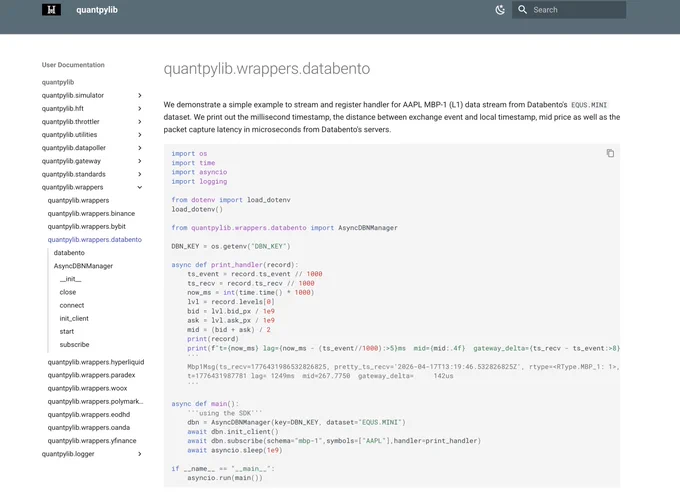Expand the quantpylib.datapoller chevron
The width and height of the screenshot is (680, 497).
(140, 148)
